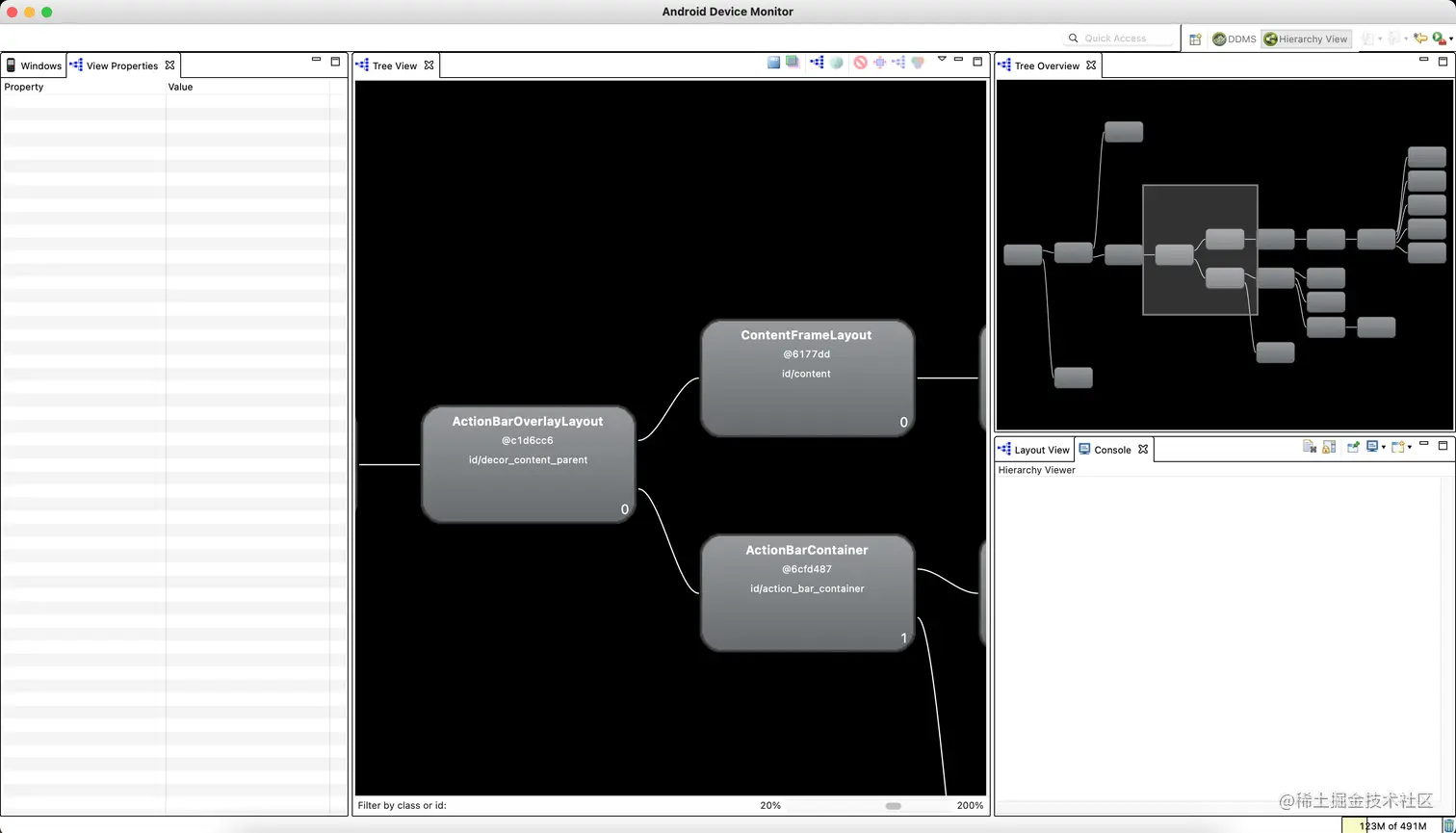Click the Save as PNG icon in Tree View
This screenshot has height=833, width=1456.
[x=773, y=62]
